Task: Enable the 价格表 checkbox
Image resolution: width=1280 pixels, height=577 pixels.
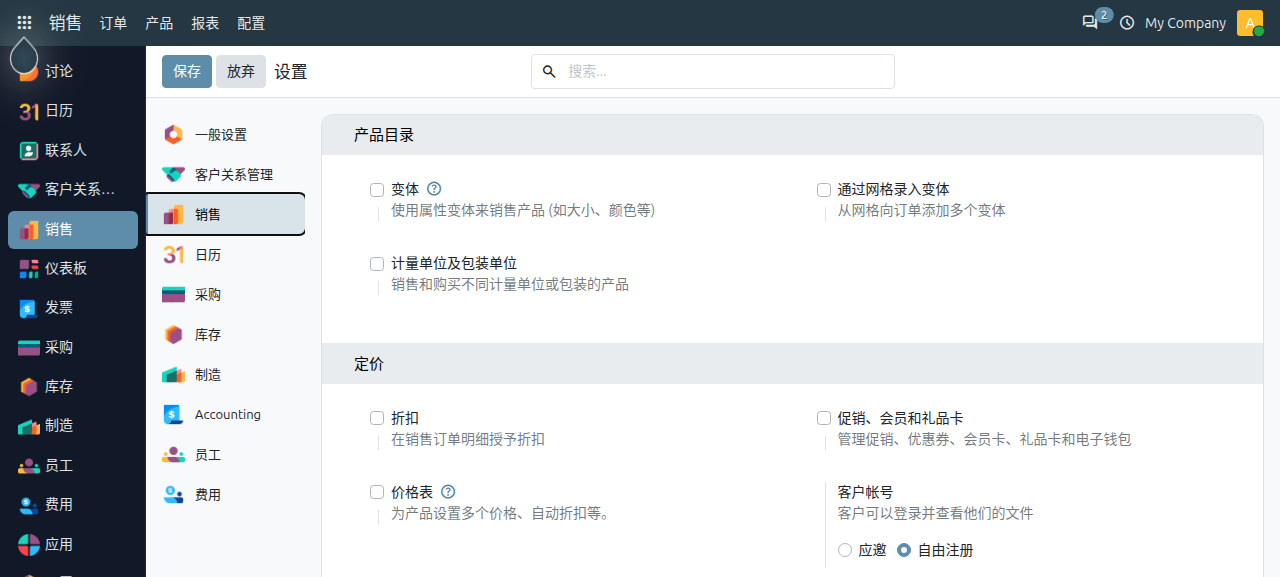Action: point(377,492)
